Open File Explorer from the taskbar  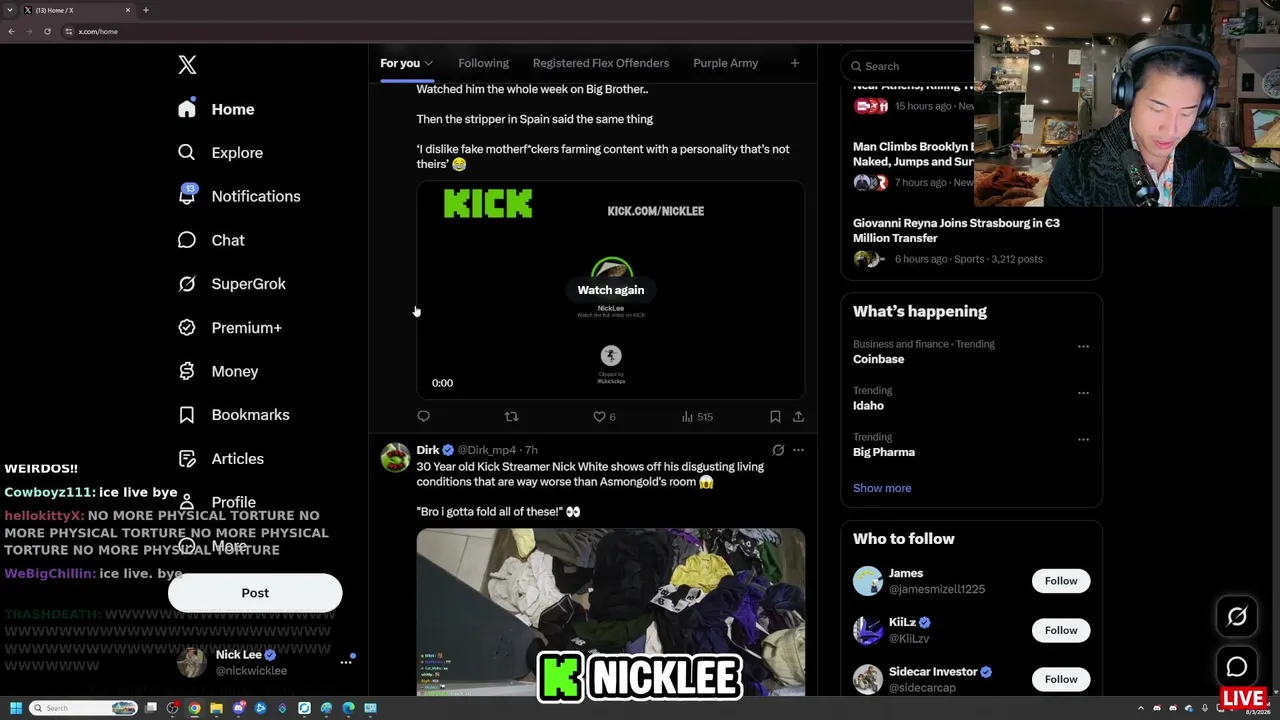tap(216, 708)
